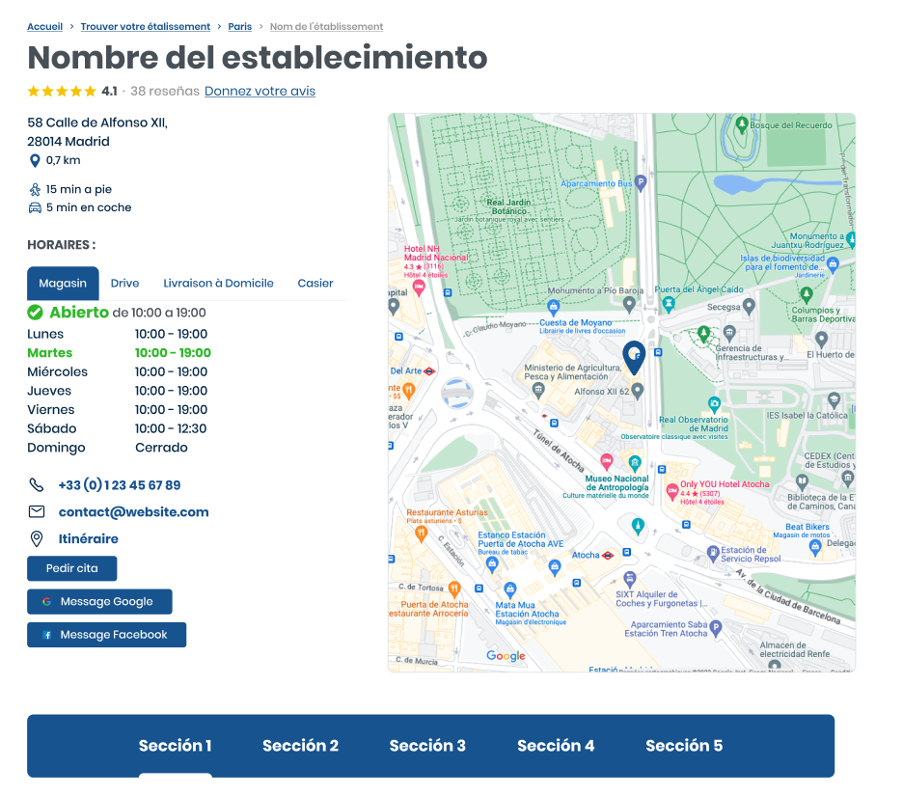Viewport: 904px width, 796px height.
Task: Open the Mata Mua Estación Atocha marker
Action: coord(510,590)
